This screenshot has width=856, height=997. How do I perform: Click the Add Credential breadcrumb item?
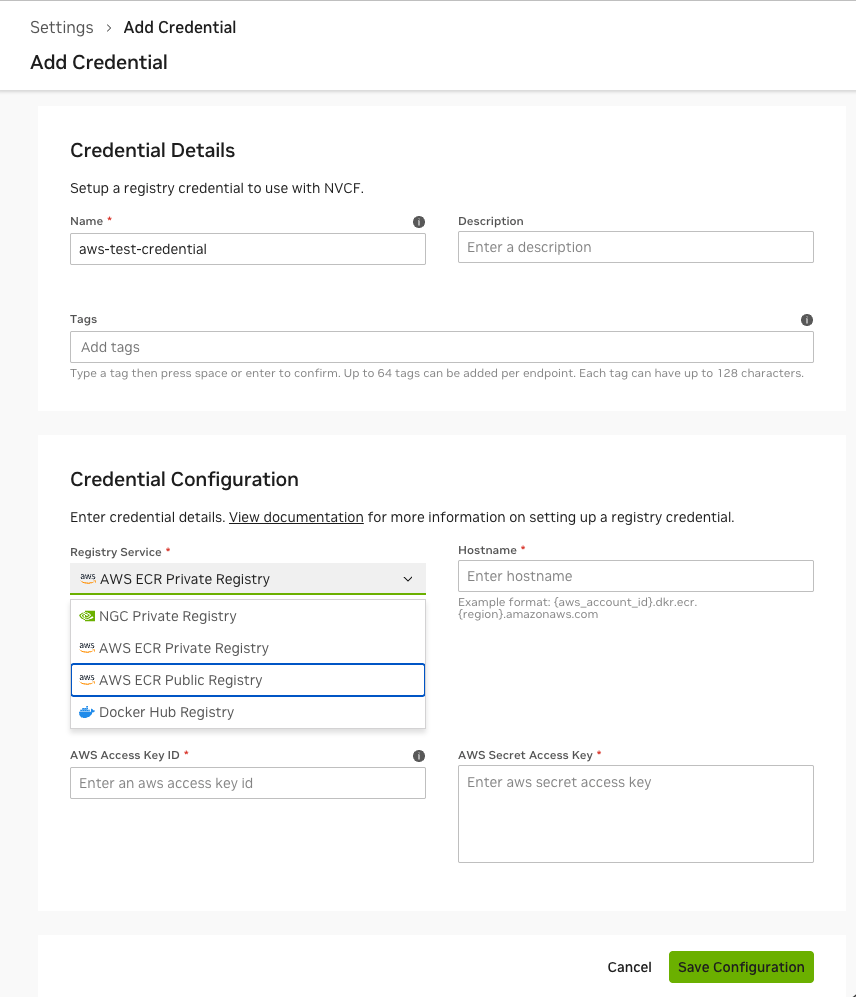coord(179,27)
